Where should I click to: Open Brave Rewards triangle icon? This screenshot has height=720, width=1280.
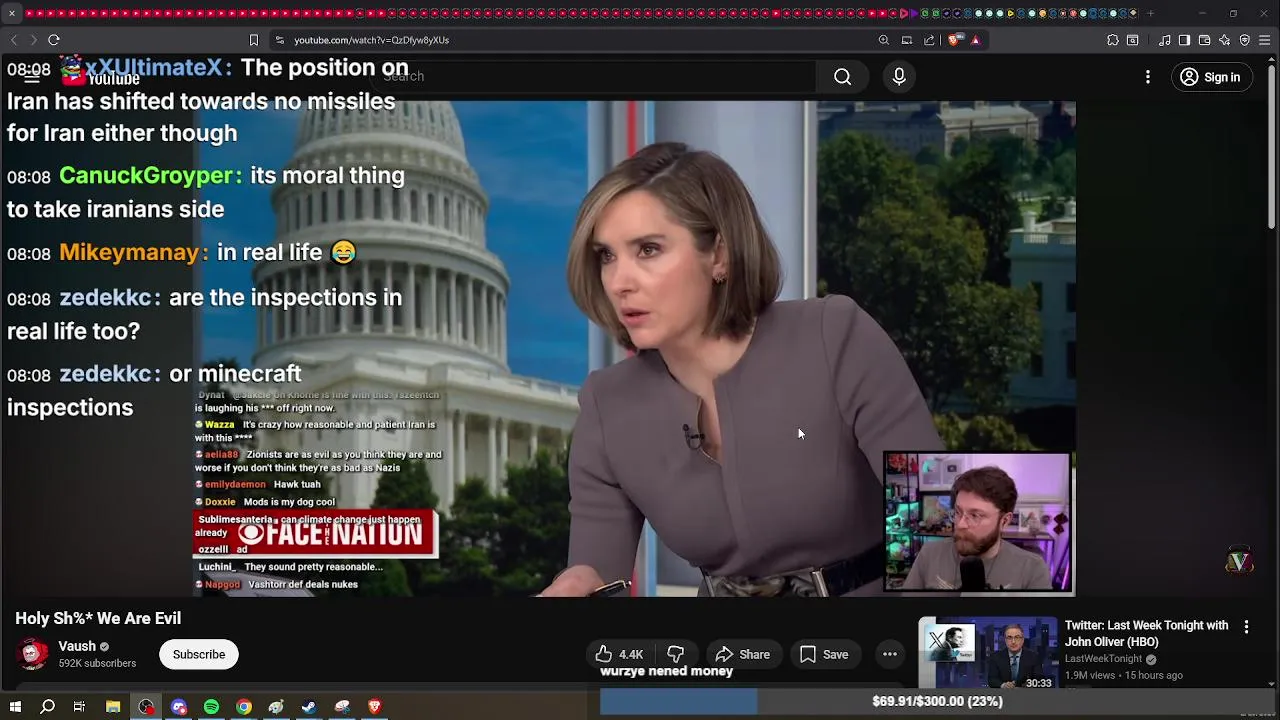[x=975, y=40]
